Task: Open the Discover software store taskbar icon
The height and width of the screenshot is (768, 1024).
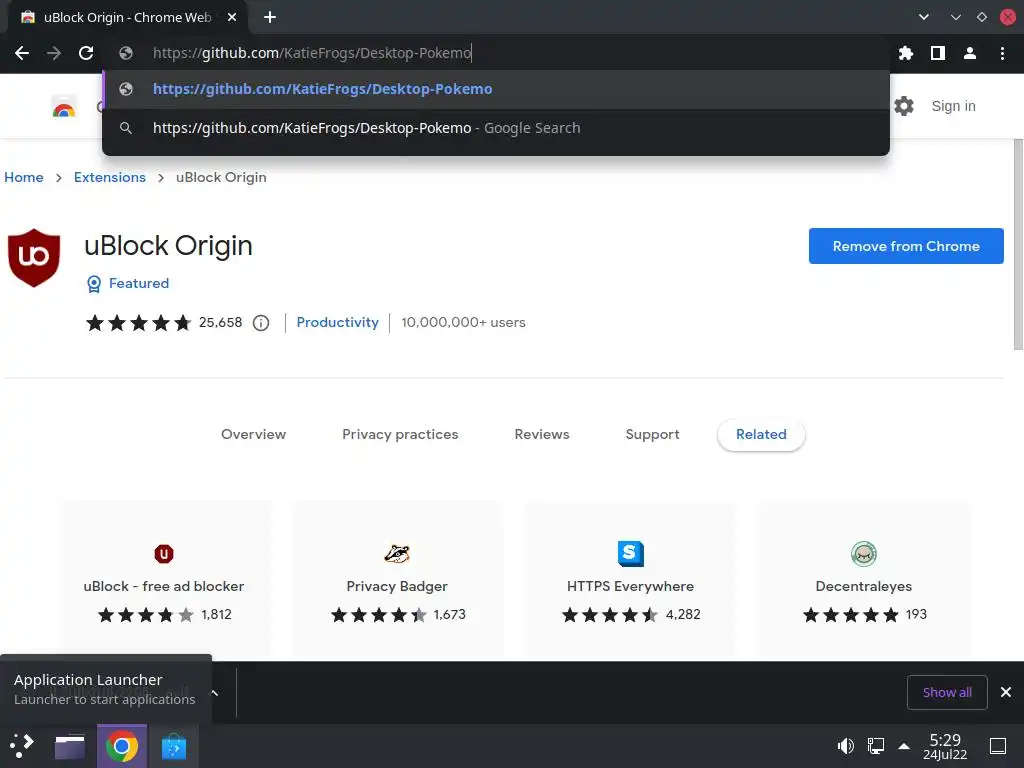Action: (x=174, y=746)
